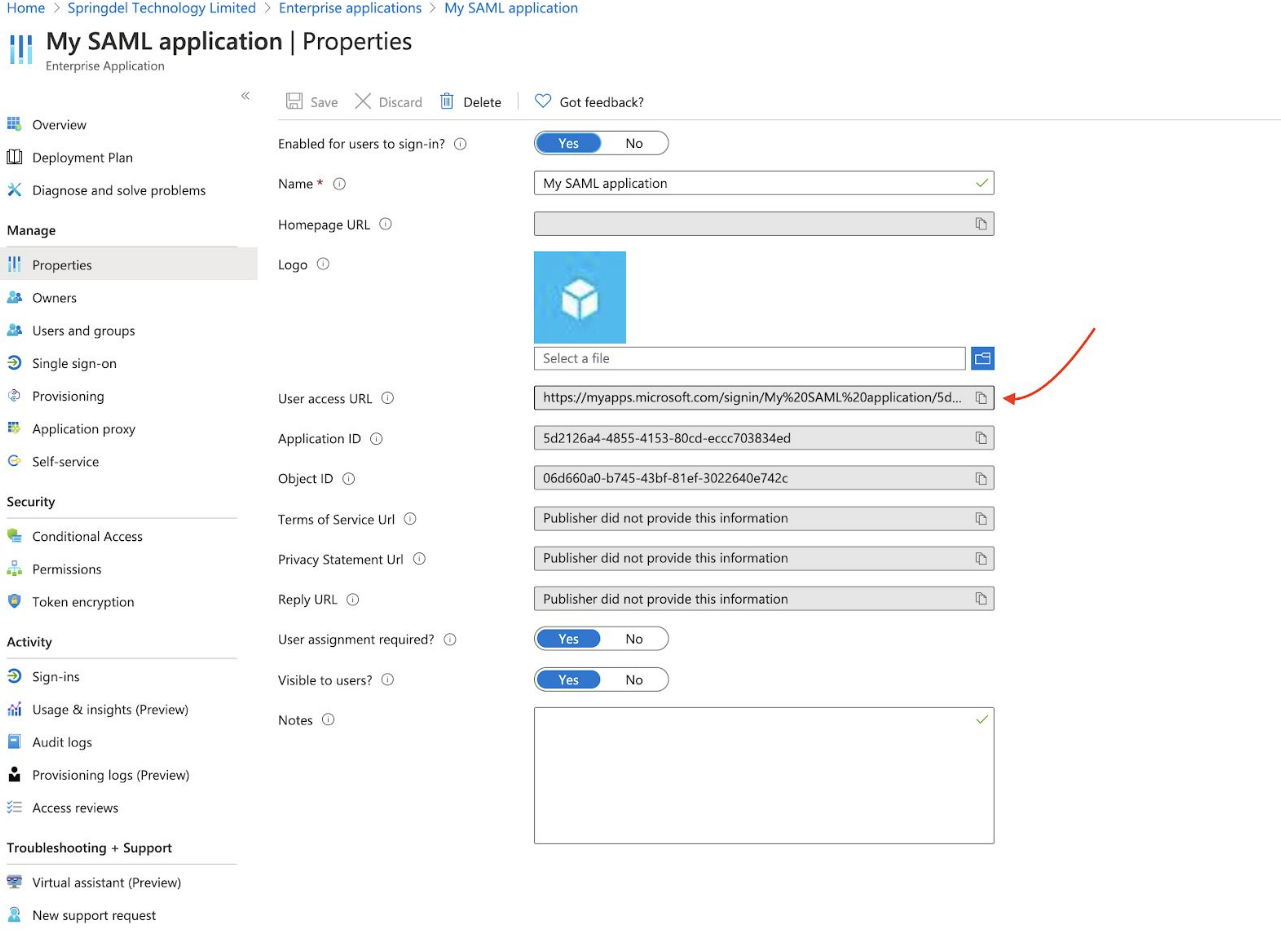The image size is (1281, 937).
Task: Click info icon beside User access URL
Action: [388, 398]
